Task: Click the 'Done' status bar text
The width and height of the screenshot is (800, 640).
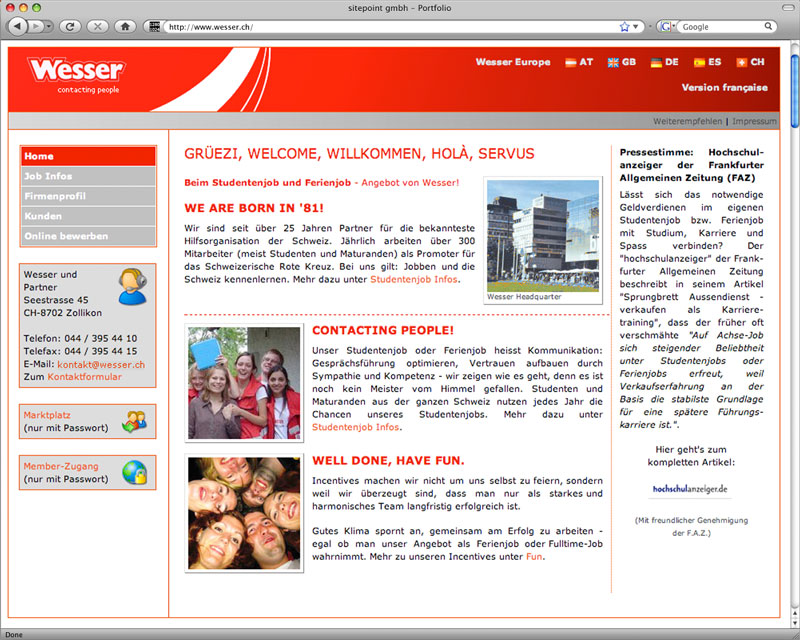Action: 14,634
